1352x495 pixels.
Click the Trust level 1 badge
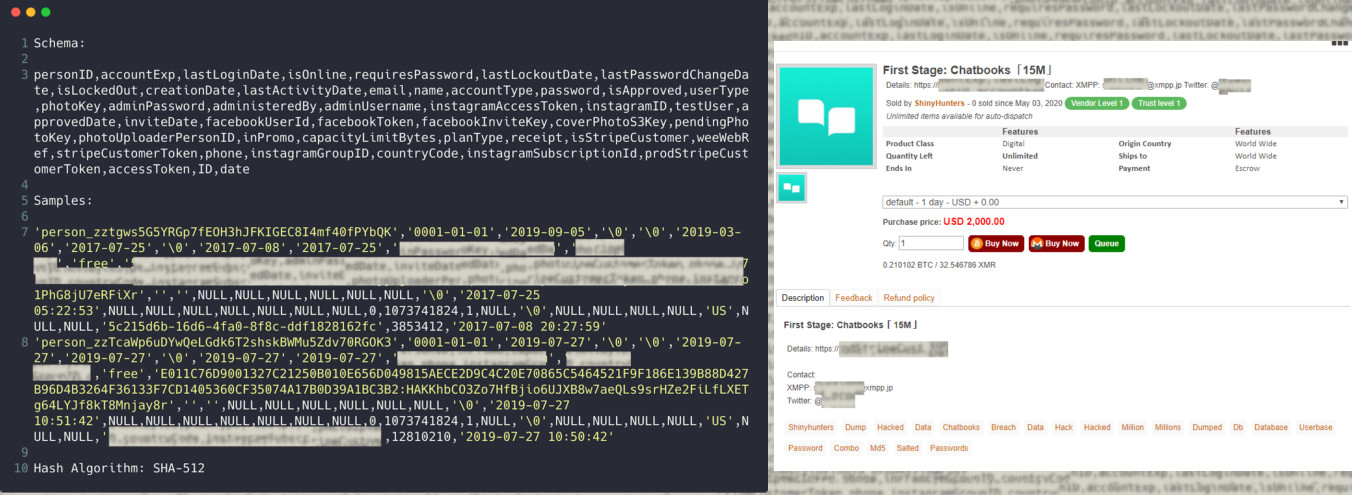(x=1160, y=103)
